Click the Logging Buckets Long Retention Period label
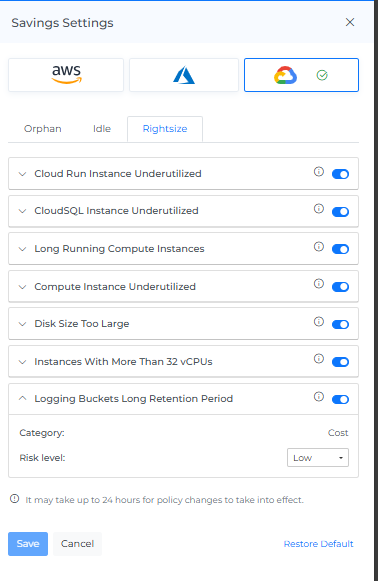Viewport: 378px width, 581px height. pos(134,399)
